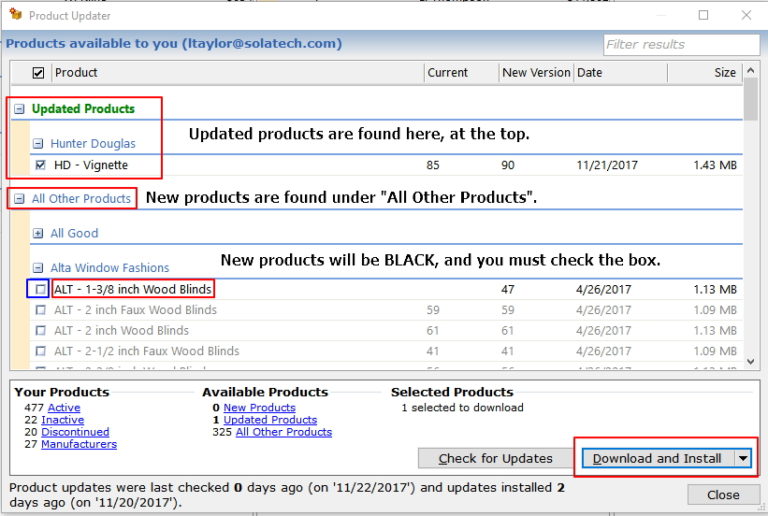Sort by the New Version column header
Viewport: 768px width, 516px height.
536,72
